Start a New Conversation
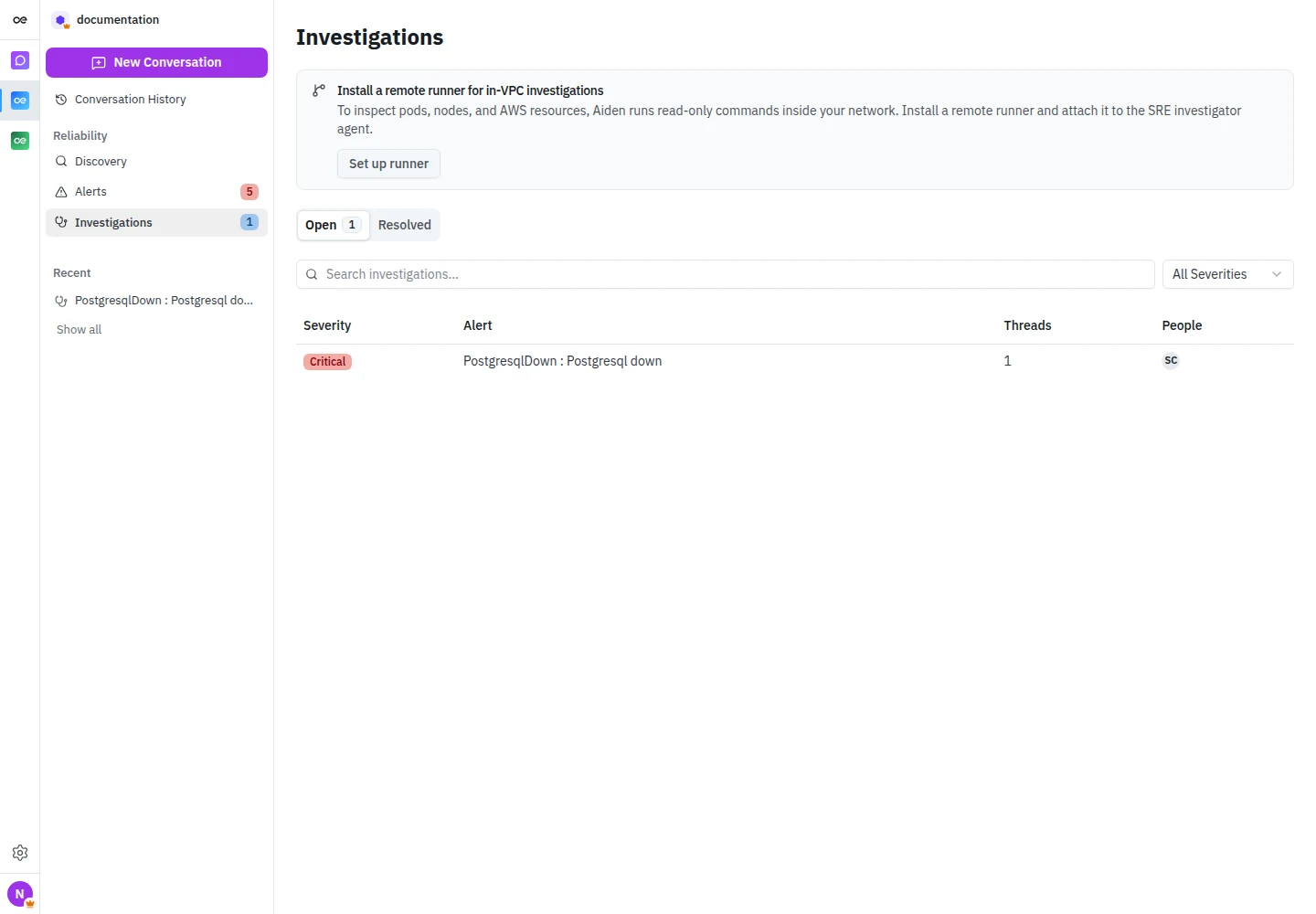This screenshot has width=1316, height=914. tap(156, 62)
